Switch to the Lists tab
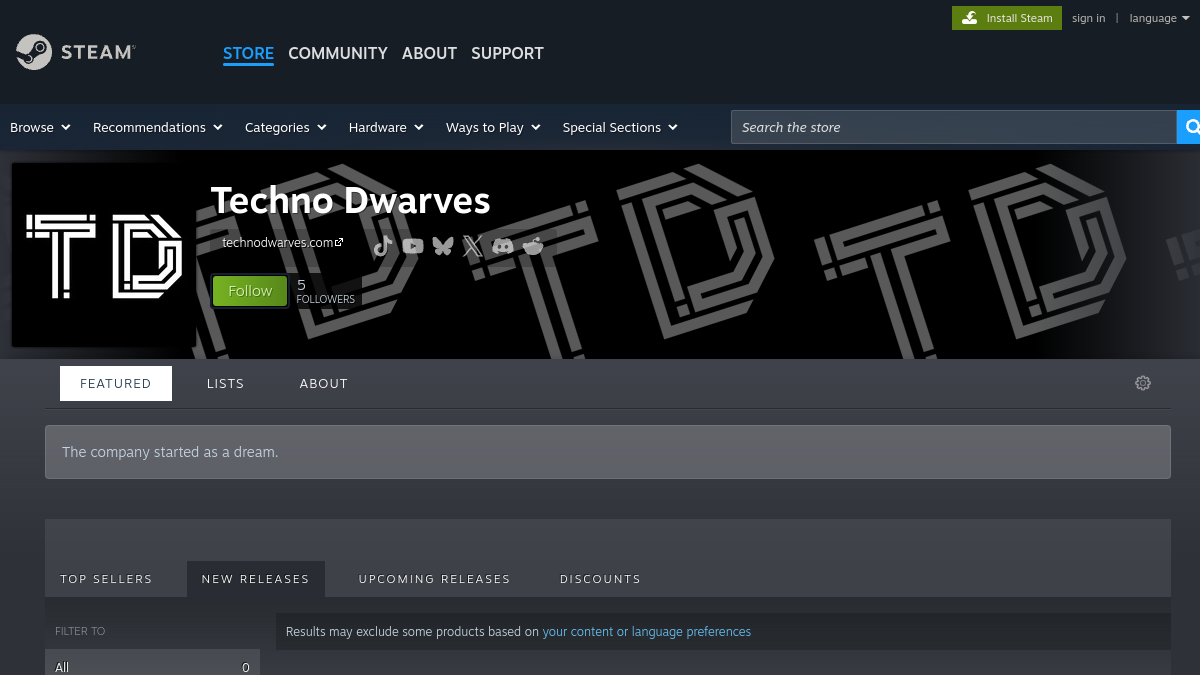Viewport: 1200px width, 675px height. coord(225,383)
